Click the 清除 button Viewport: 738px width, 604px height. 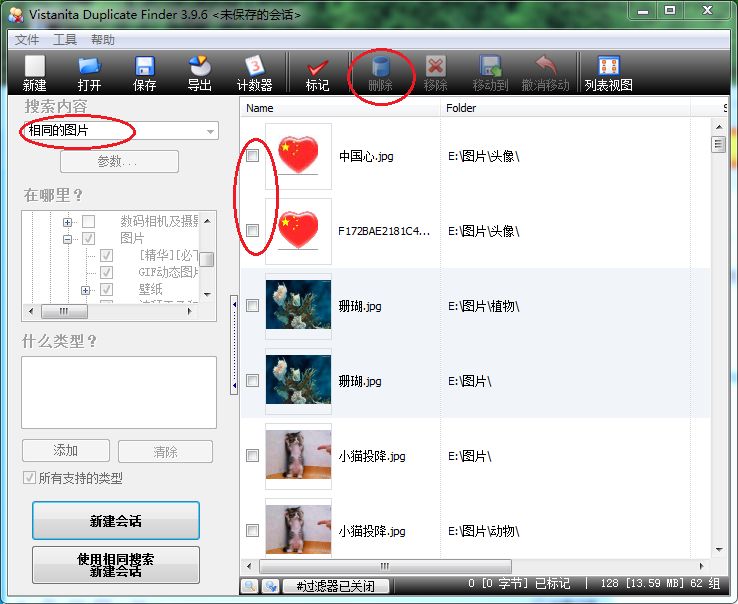point(165,452)
